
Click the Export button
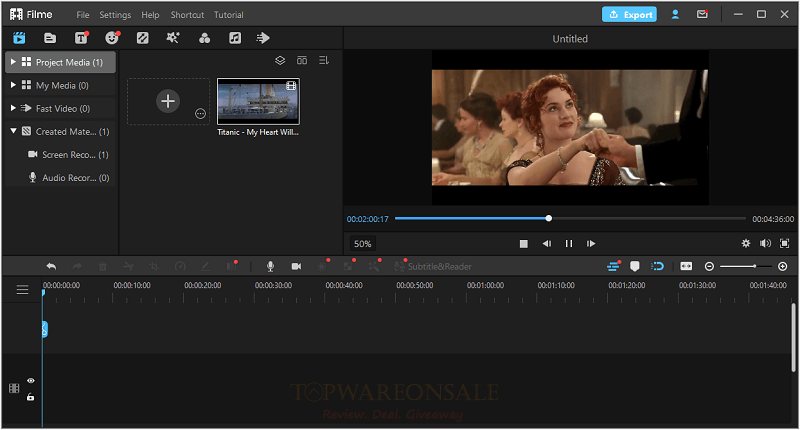pyautogui.click(x=629, y=14)
